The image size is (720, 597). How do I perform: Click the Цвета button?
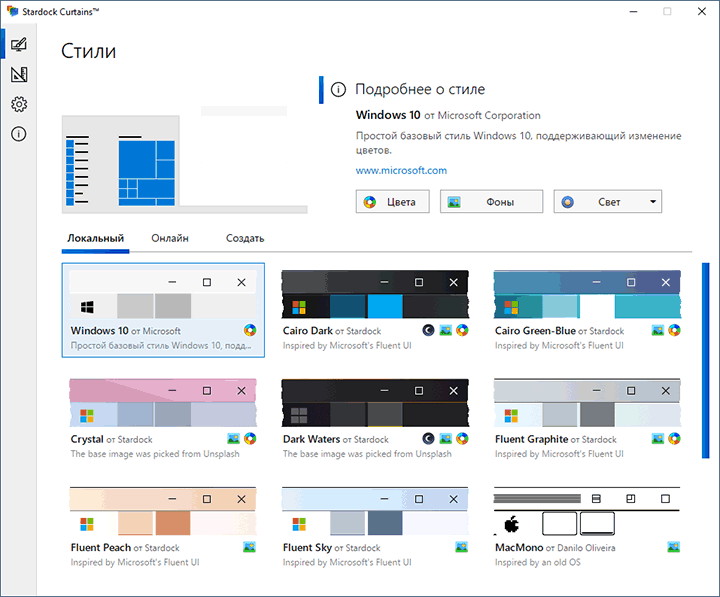coord(393,202)
